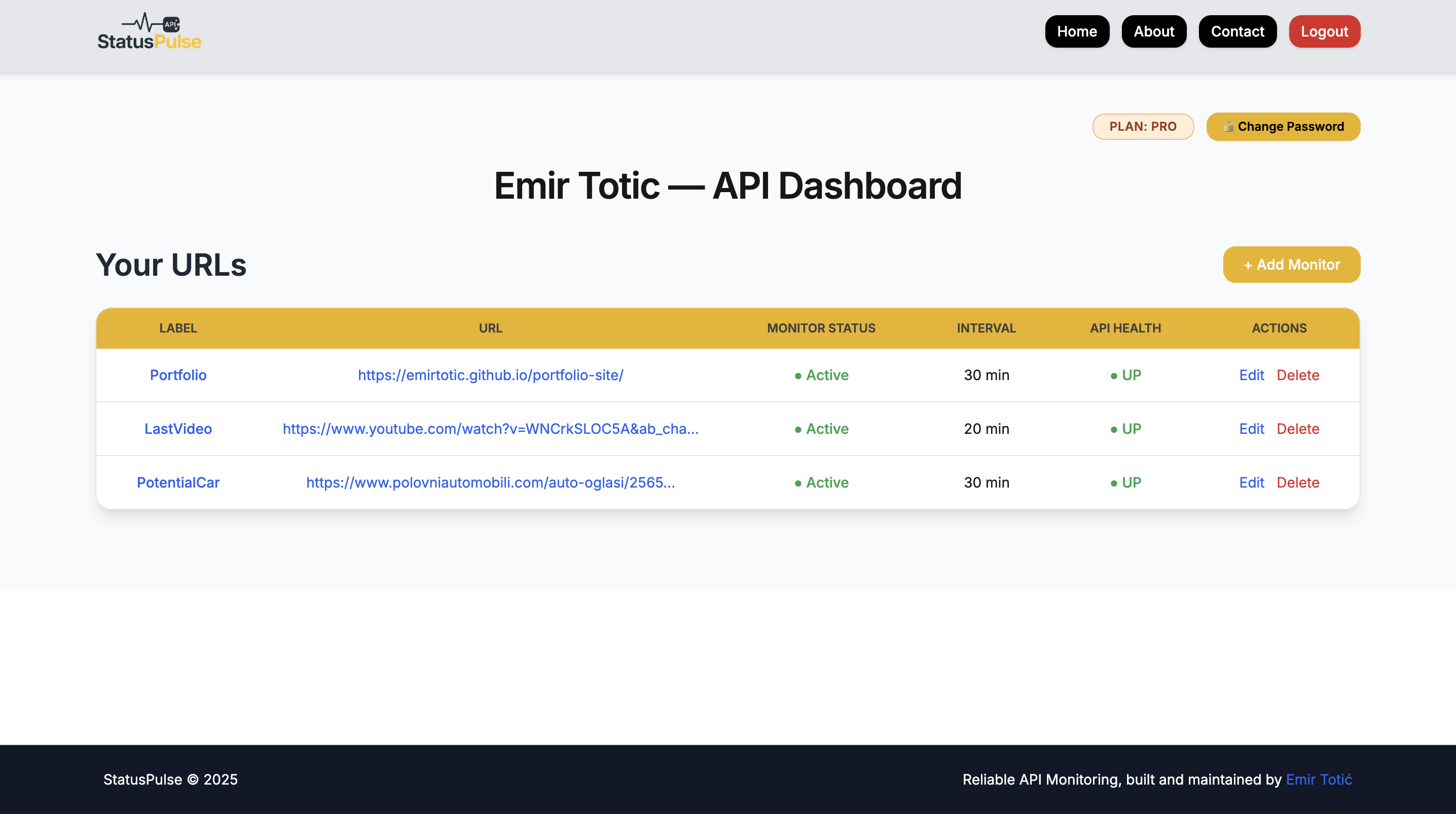
Task: Open the youtube.com watch URL link
Action: 491,429
